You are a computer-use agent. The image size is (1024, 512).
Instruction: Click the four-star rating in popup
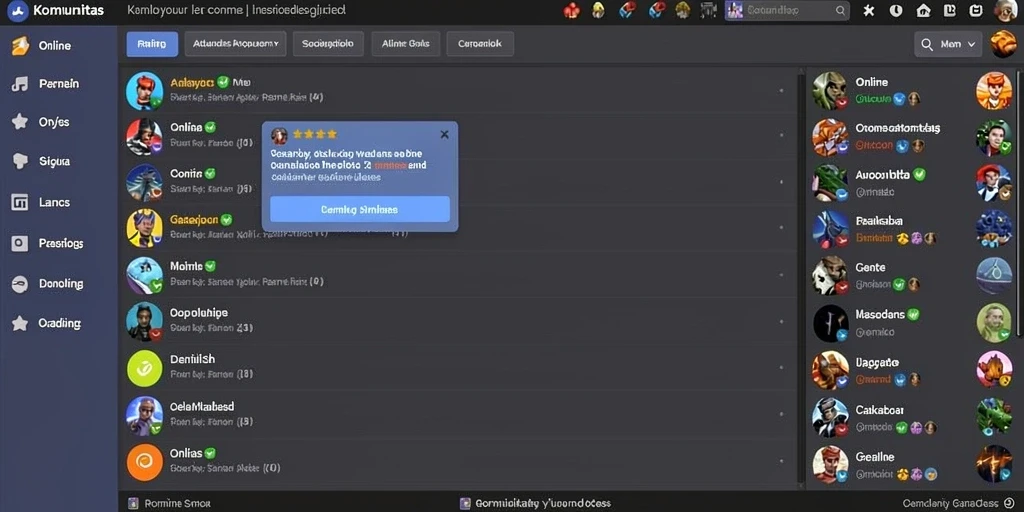315,134
